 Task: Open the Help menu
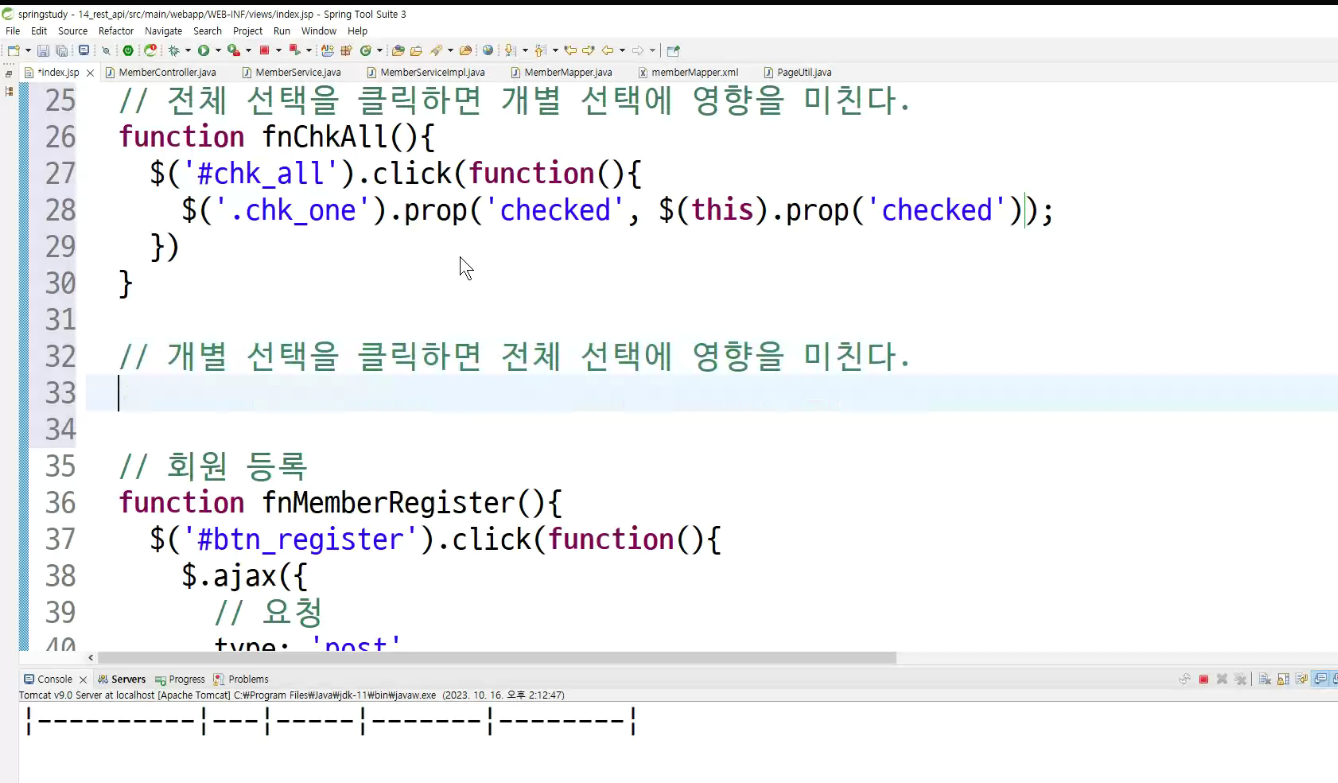[x=358, y=31]
